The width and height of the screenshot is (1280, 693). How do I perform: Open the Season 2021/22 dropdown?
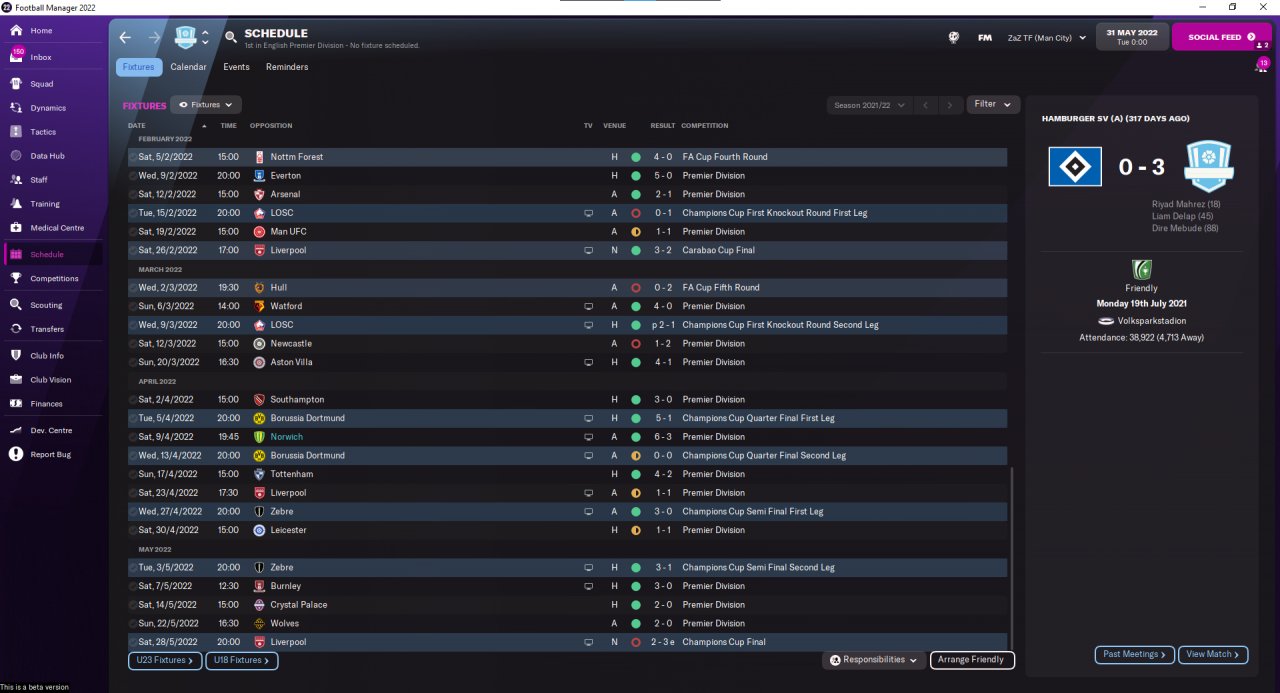pos(869,104)
